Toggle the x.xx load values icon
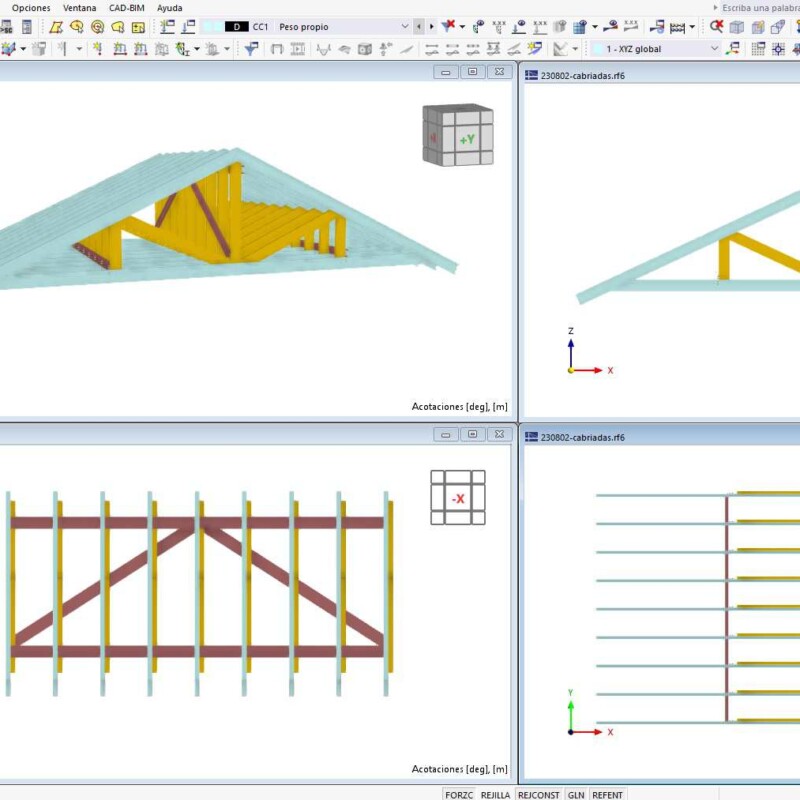The image size is (800, 800). click(x=540, y=27)
